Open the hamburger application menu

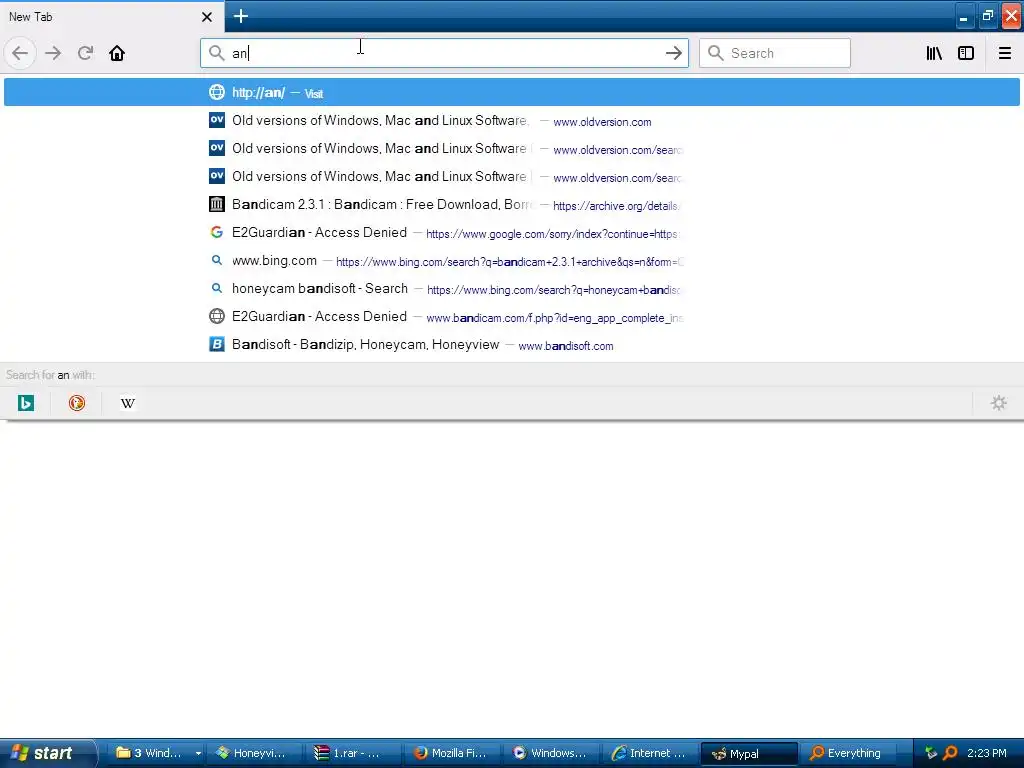1005,53
